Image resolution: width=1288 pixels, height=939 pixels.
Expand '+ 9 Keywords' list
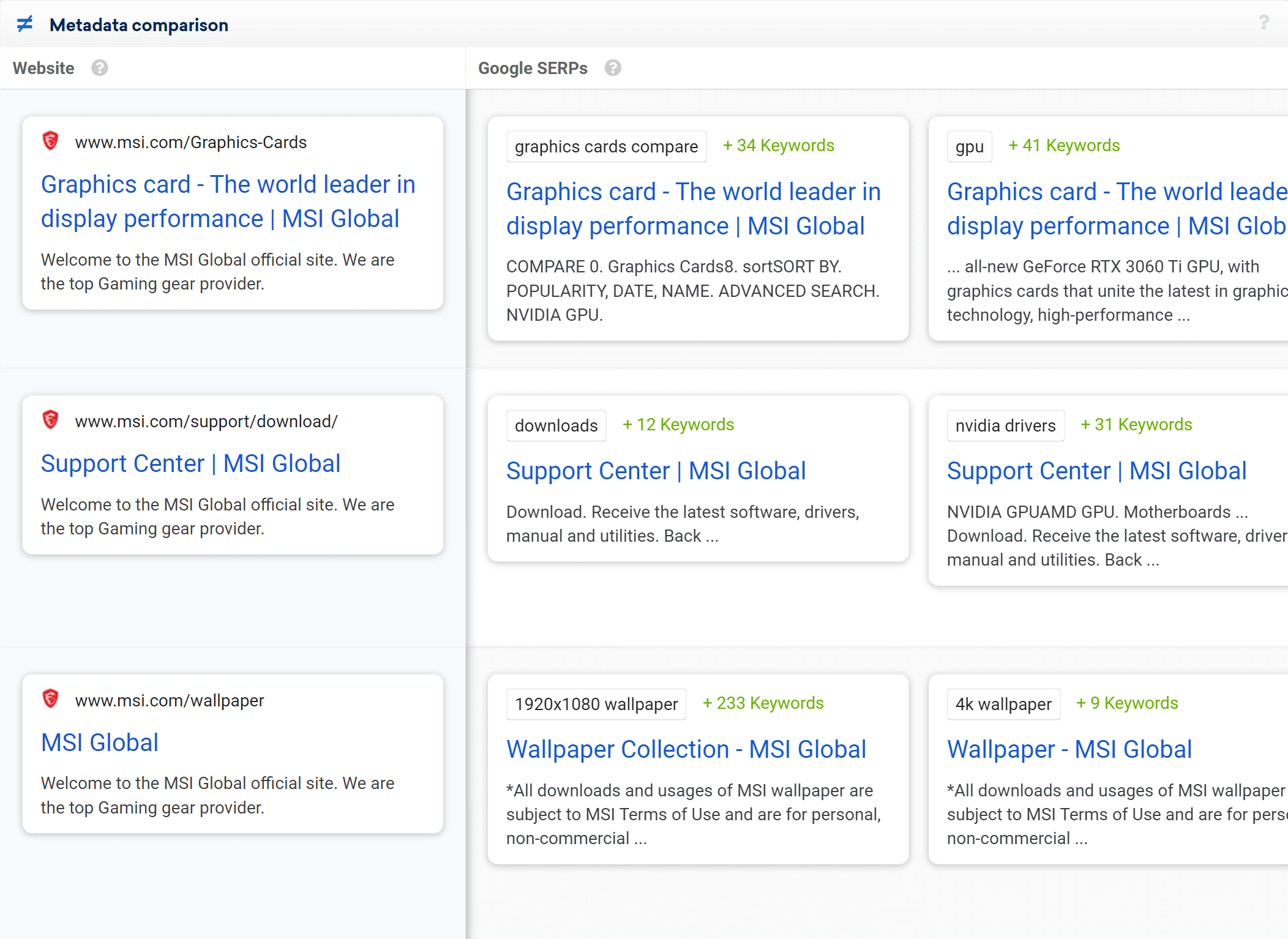[x=1127, y=703]
